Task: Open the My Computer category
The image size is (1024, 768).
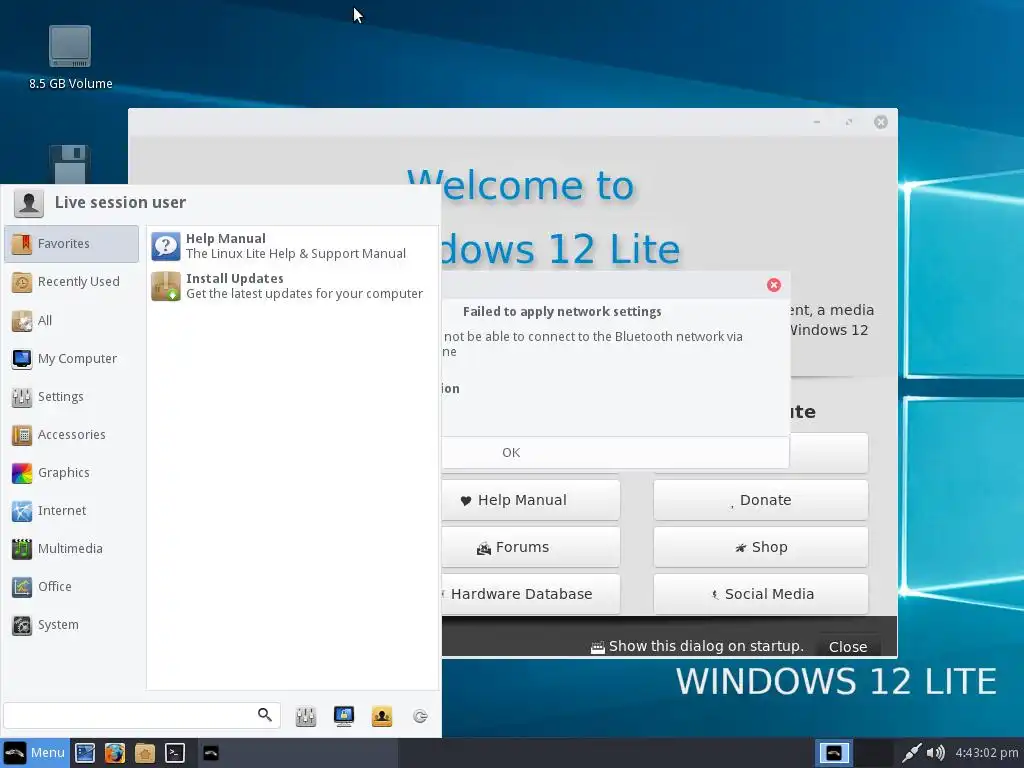Action: pyautogui.click(x=71, y=359)
